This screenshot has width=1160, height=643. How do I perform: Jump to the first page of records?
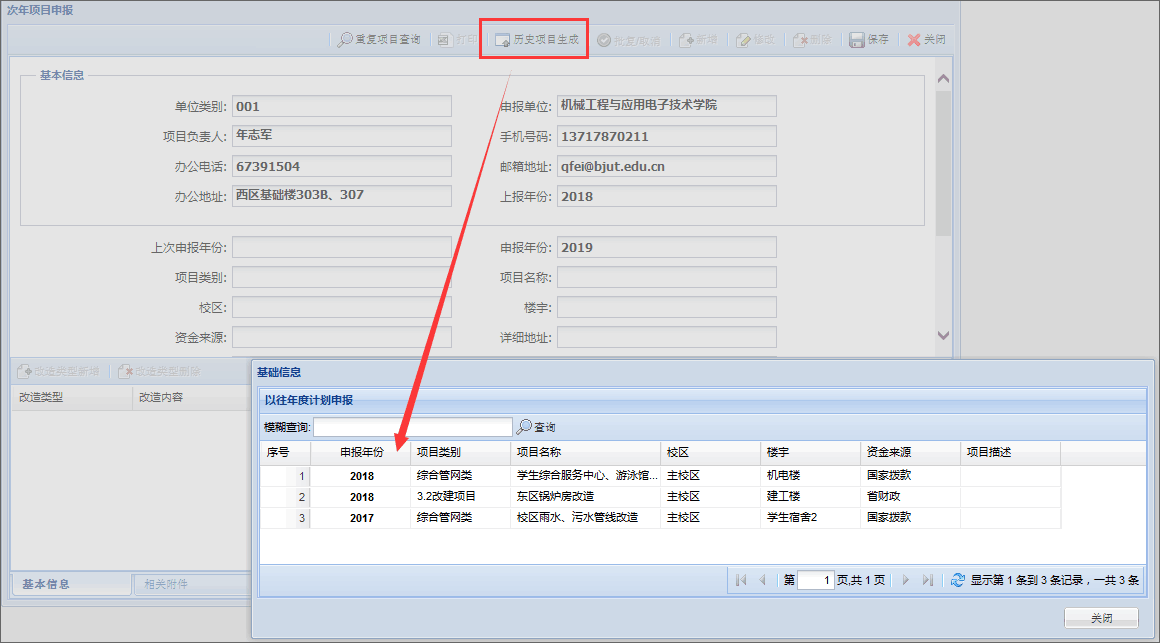740,580
